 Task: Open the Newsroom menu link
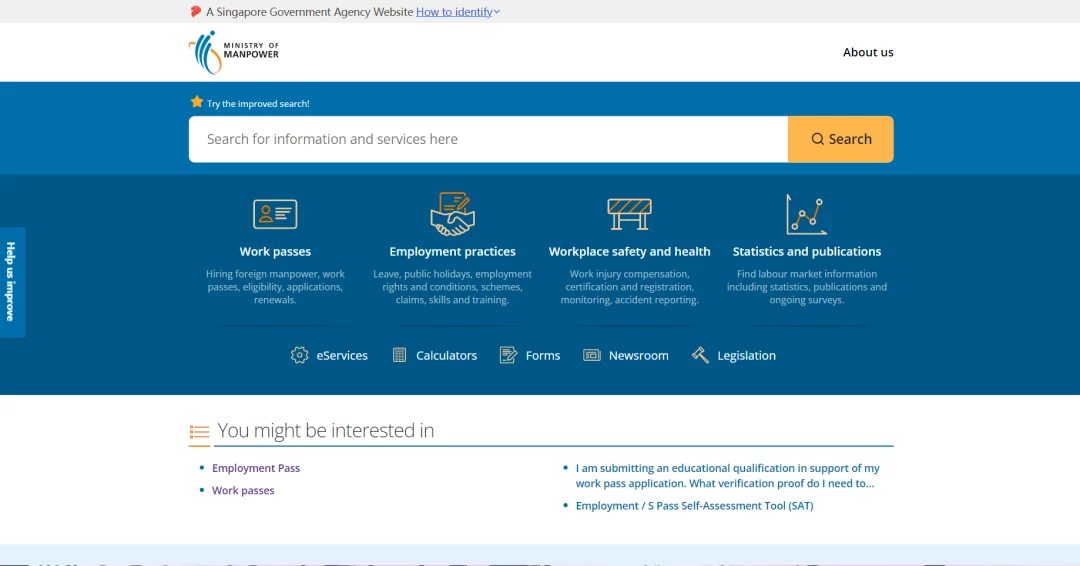(638, 355)
